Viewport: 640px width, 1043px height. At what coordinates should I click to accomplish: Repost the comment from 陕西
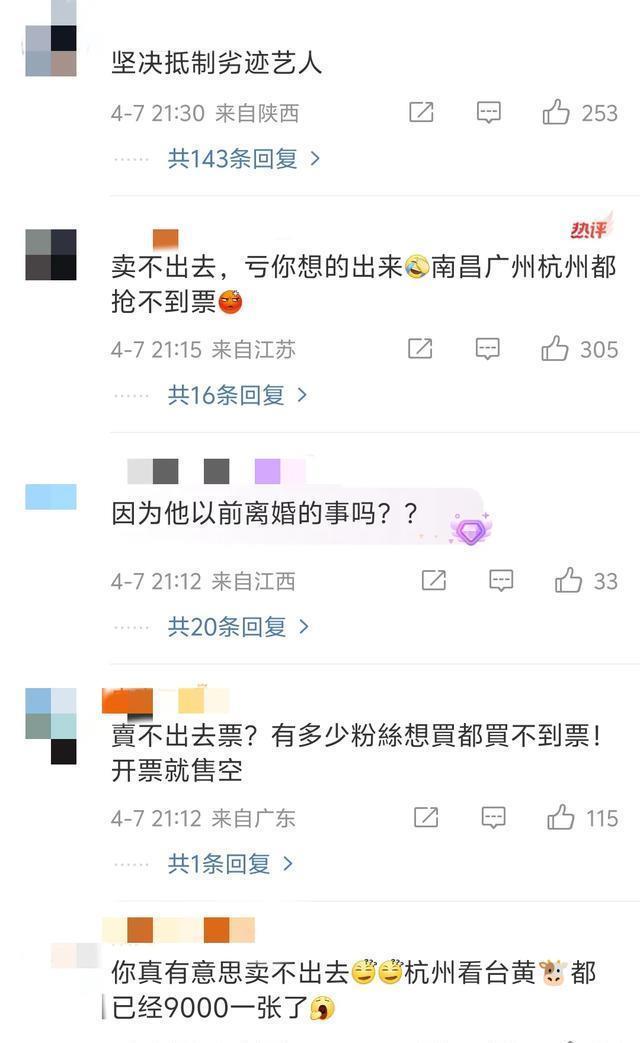point(421,112)
